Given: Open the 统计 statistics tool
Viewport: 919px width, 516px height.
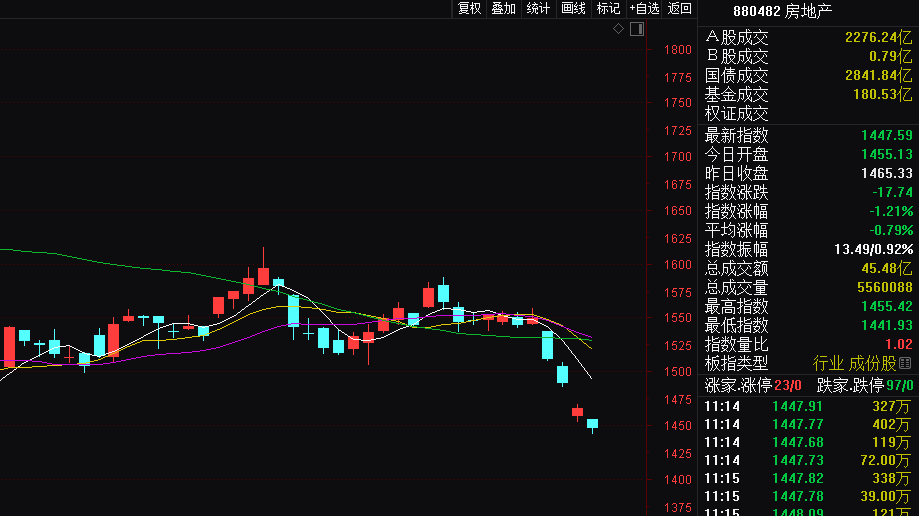Looking at the screenshot, I should coord(538,9).
